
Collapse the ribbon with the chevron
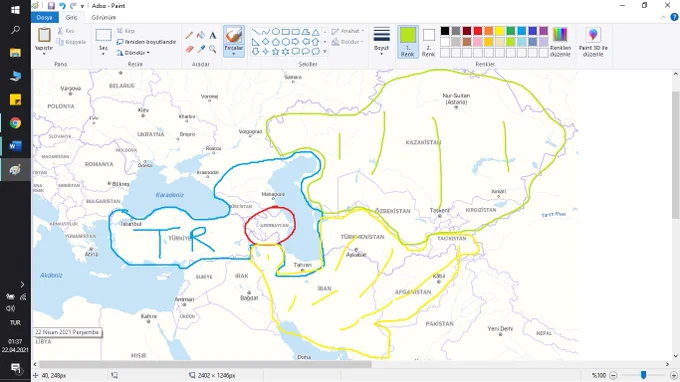pos(663,17)
